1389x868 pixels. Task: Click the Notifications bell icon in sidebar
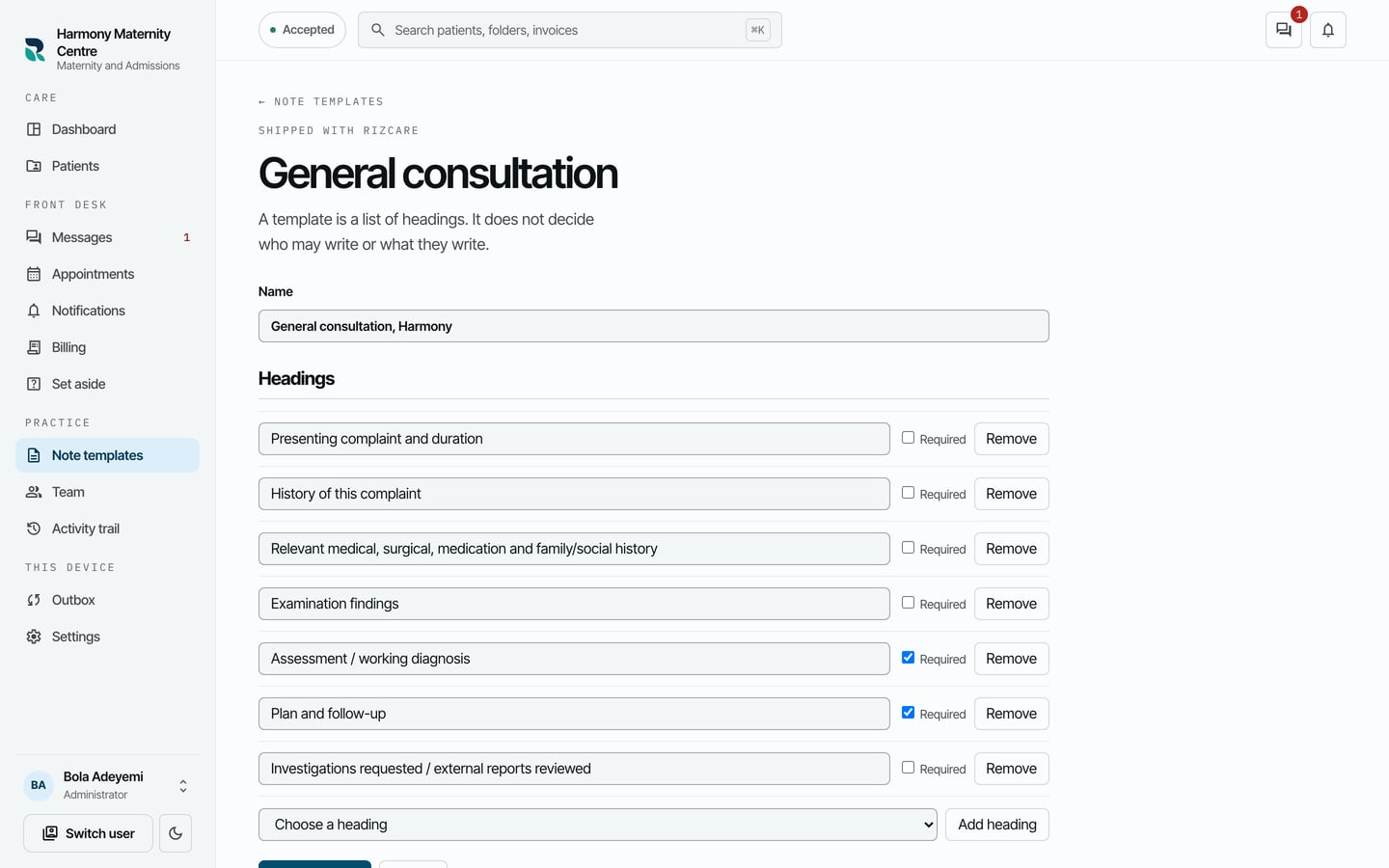[x=34, y=311]
